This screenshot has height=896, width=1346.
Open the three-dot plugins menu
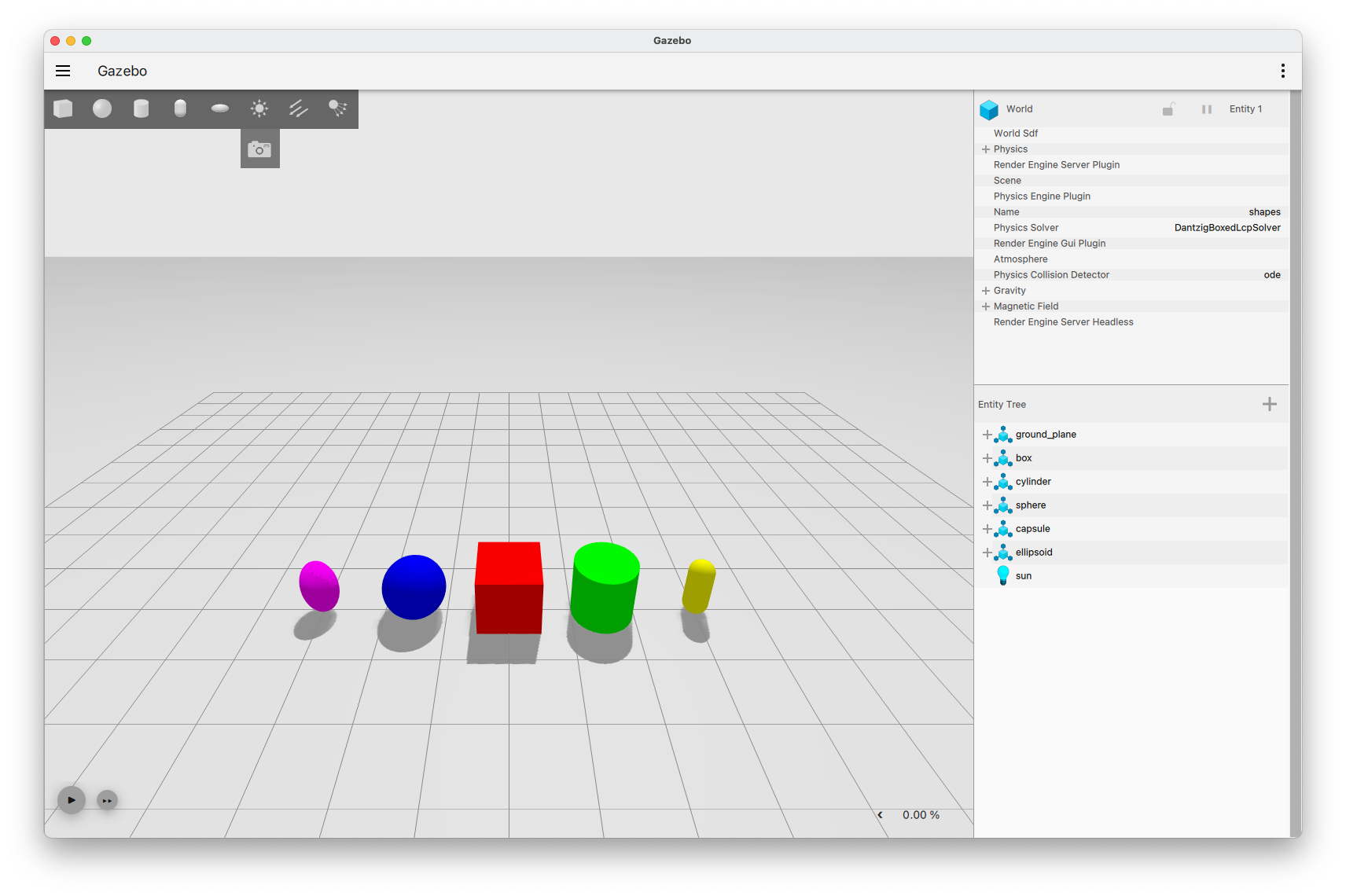point(1282,71)
